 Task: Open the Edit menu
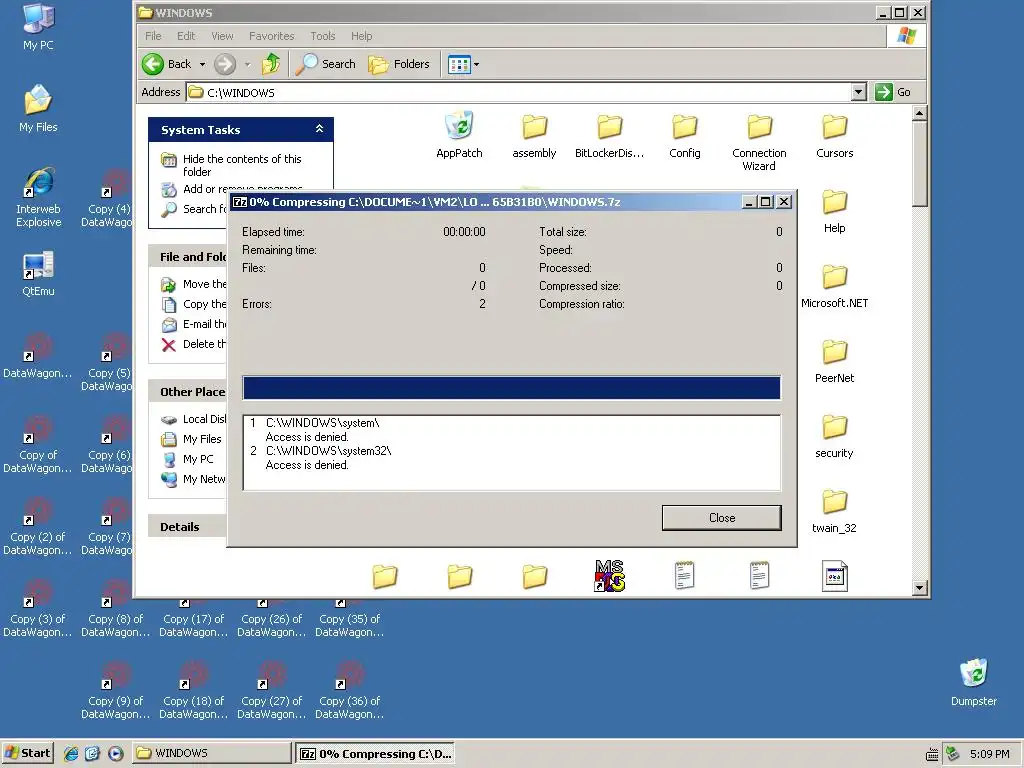point(186,36)
